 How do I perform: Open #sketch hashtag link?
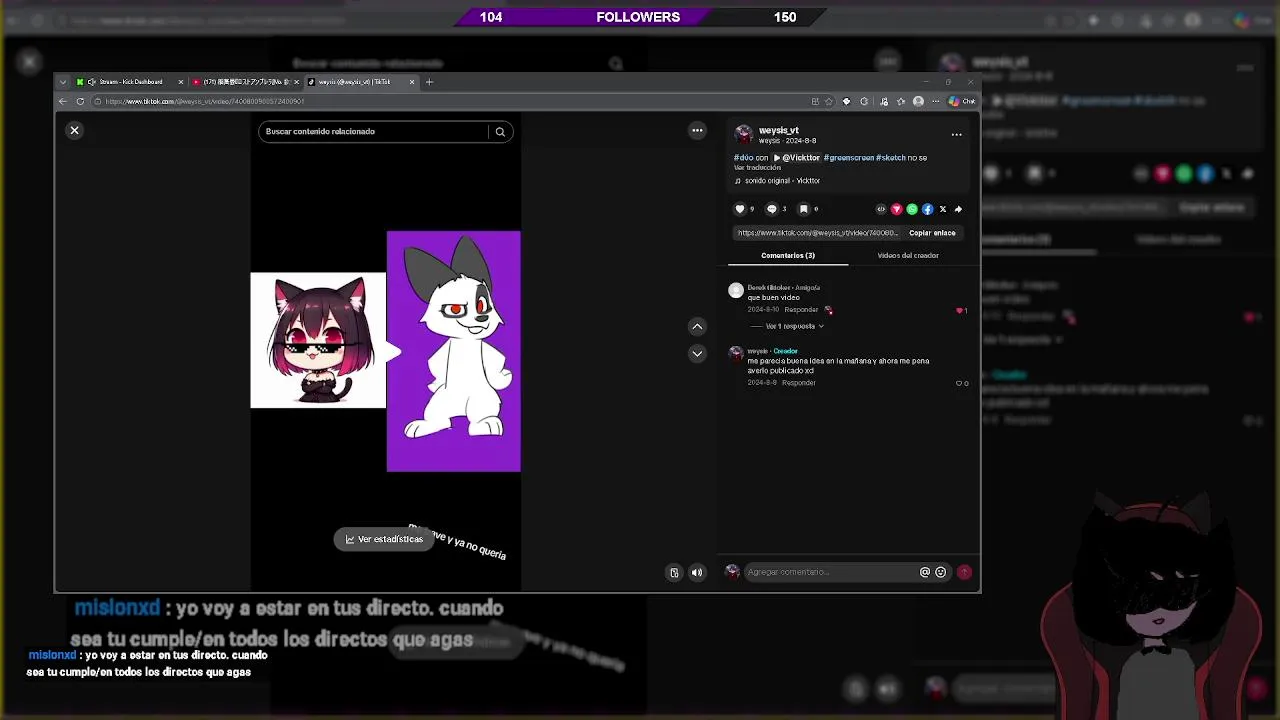[891, 158]
